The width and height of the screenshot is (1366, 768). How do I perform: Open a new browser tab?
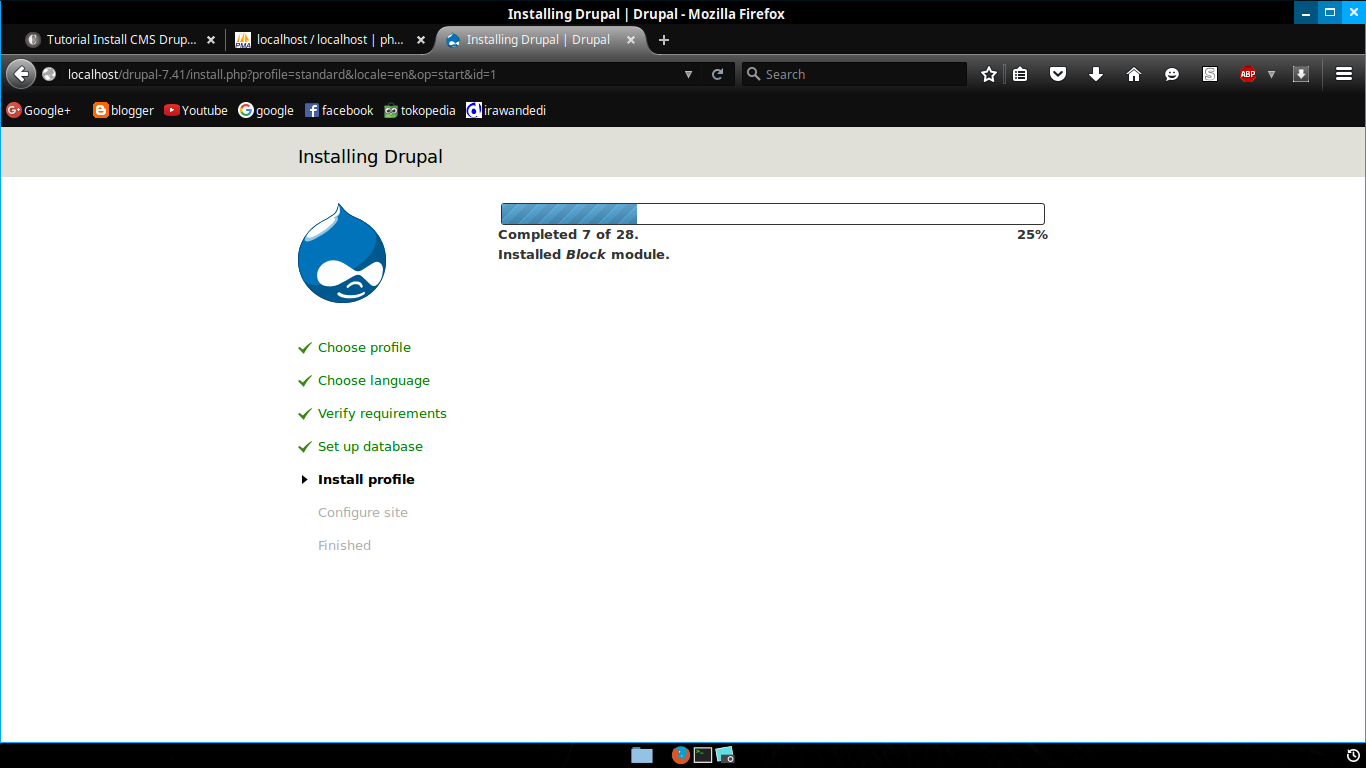click(x=663, y=40)
